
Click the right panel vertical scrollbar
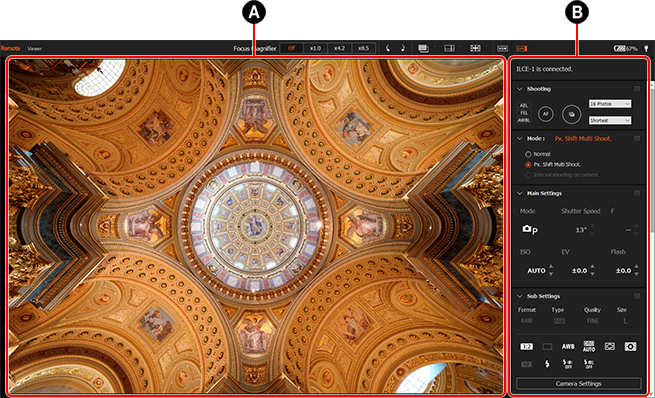pyautogui.click(x=652, y=157)
